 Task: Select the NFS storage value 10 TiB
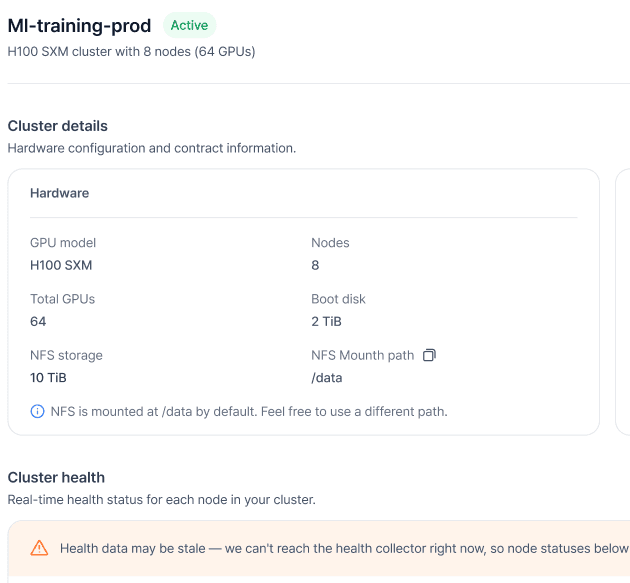pos(48,378)
